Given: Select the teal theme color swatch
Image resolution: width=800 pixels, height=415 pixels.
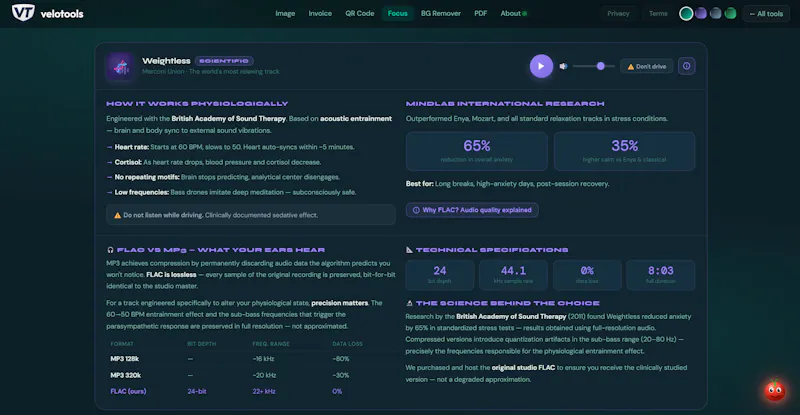Looking at the screenshot, I should (686, 14).
